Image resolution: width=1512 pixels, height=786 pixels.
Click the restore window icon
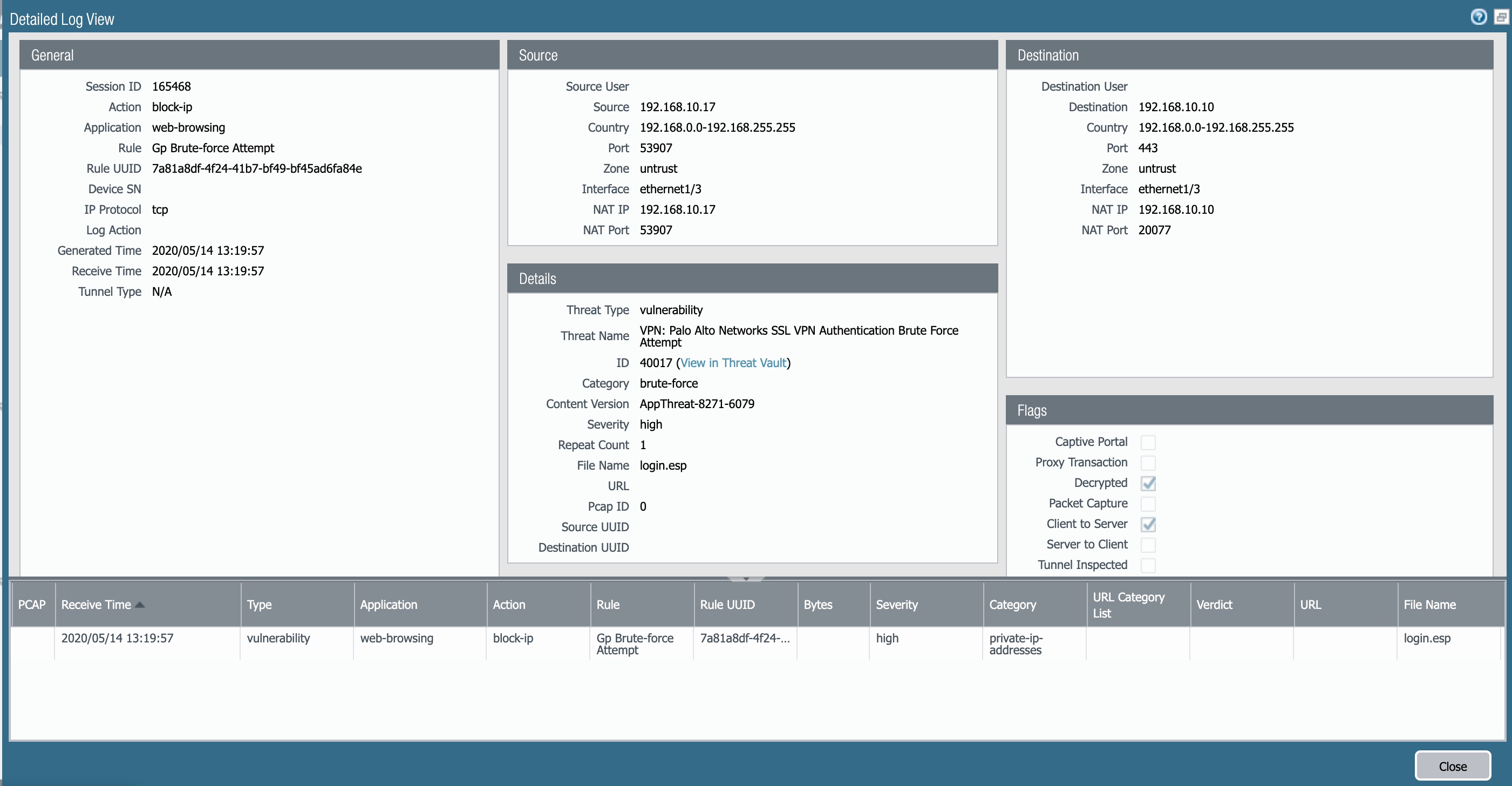click(x=1501, y=17)
